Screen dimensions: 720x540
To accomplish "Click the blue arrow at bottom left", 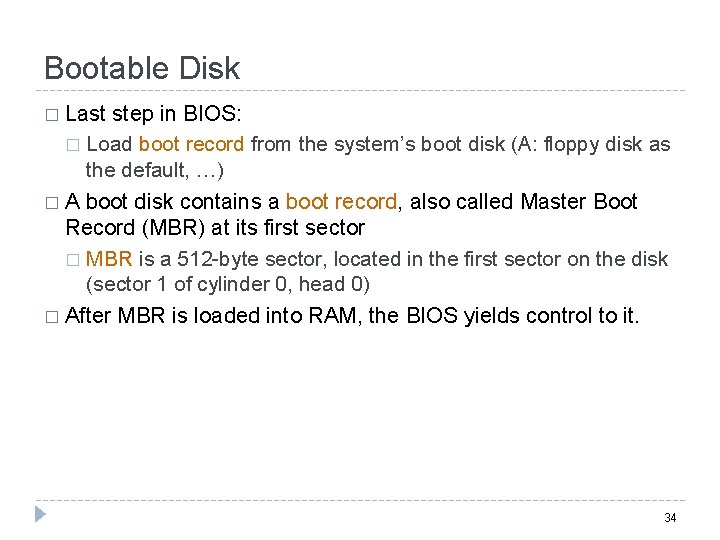I will [40, 515].
